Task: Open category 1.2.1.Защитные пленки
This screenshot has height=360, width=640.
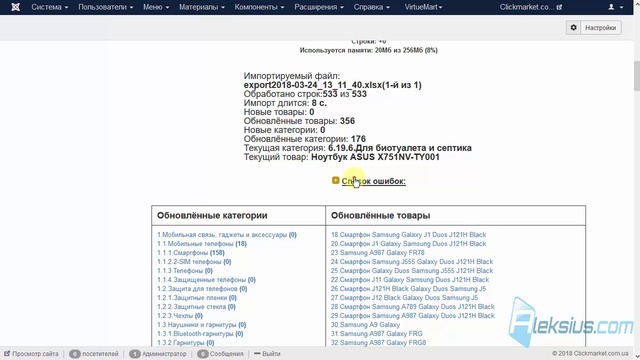Action: [197, 298]
